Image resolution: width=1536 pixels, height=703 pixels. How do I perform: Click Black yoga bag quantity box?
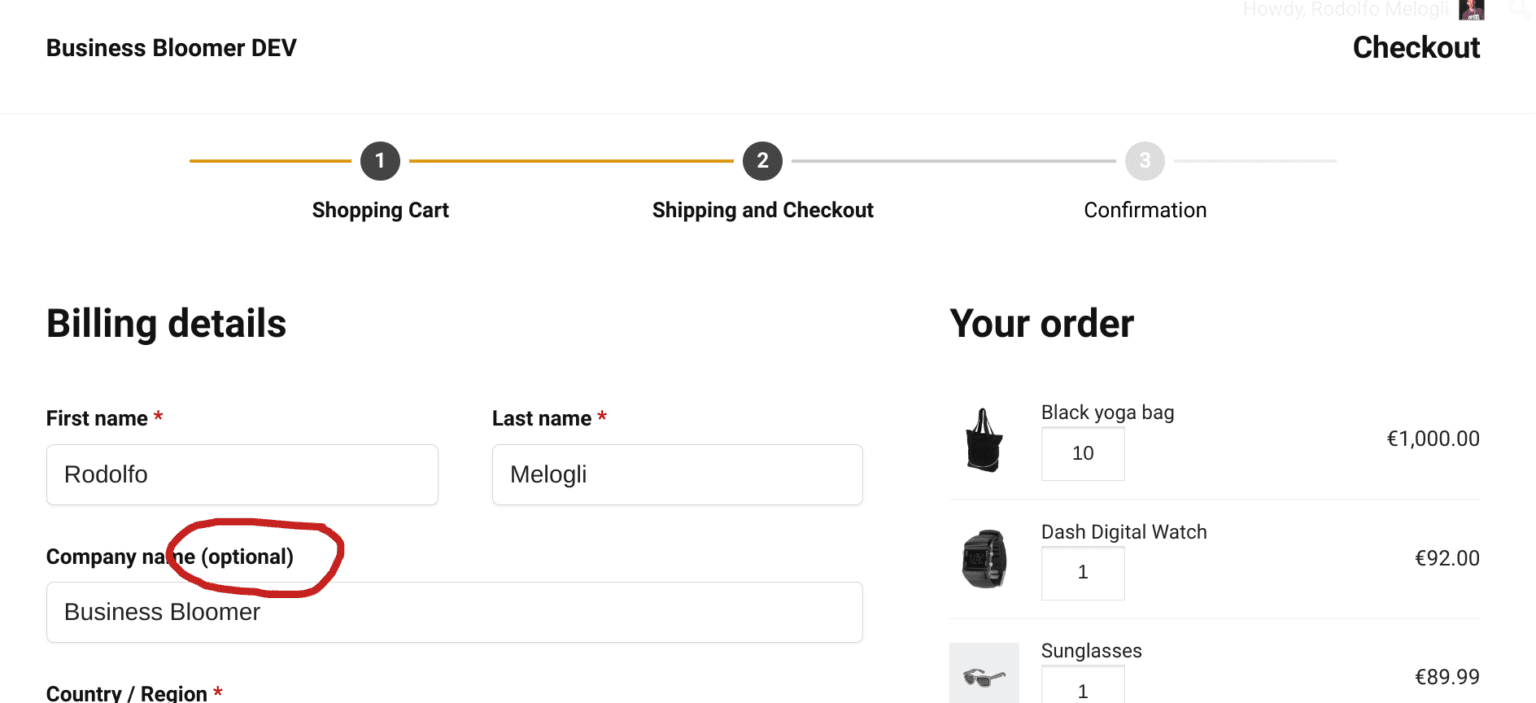pyautogui.click(x=1083, y=454)
